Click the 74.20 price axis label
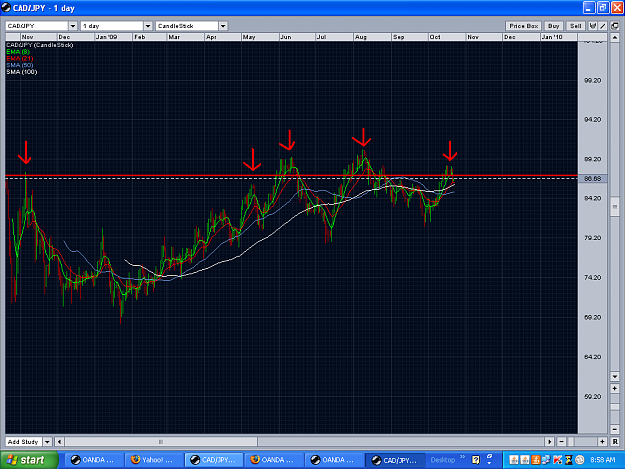 click(592, 278)
